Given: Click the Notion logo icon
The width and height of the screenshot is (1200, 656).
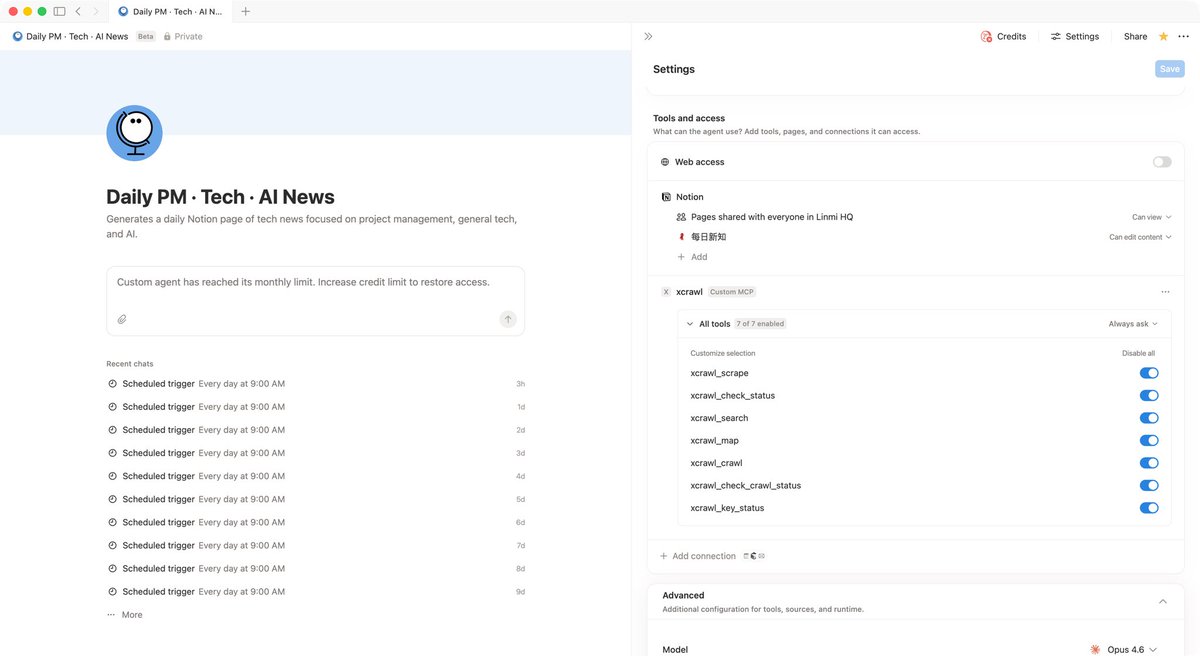Looking at the screenshot, I should pos(666,197).
